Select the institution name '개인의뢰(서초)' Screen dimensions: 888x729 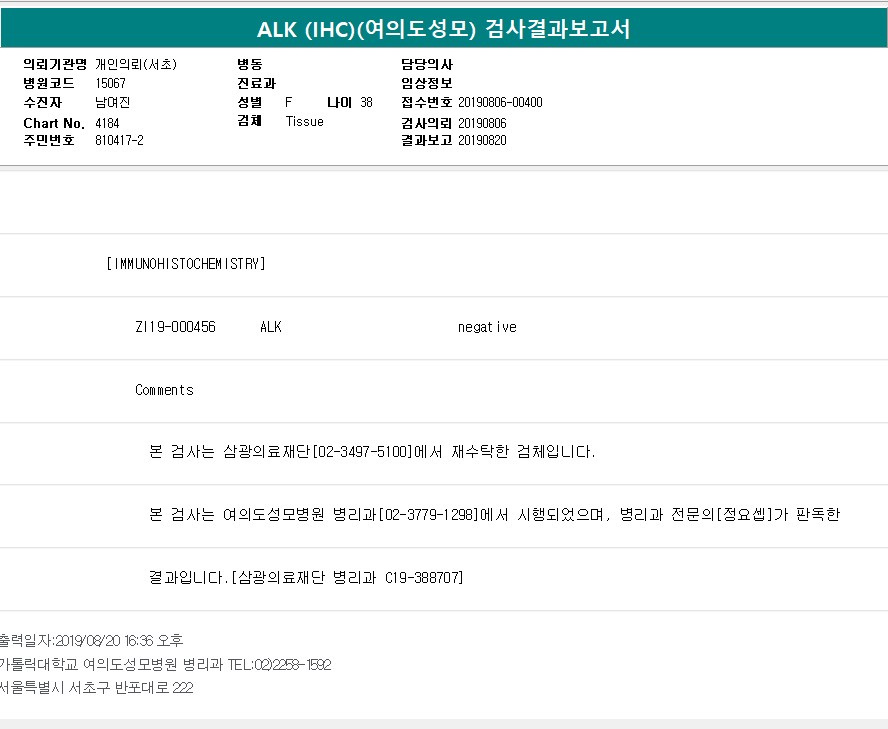(x=136, y=64)
